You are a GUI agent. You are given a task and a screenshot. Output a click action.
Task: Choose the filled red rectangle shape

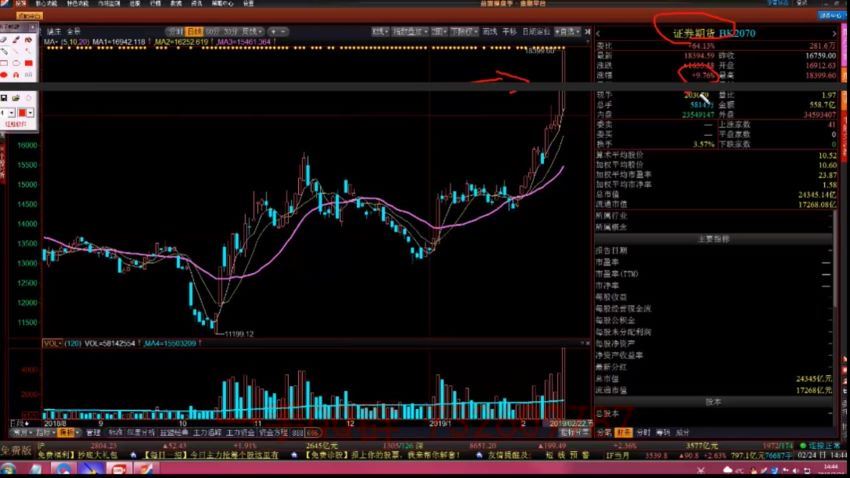(x=28, y=63)
